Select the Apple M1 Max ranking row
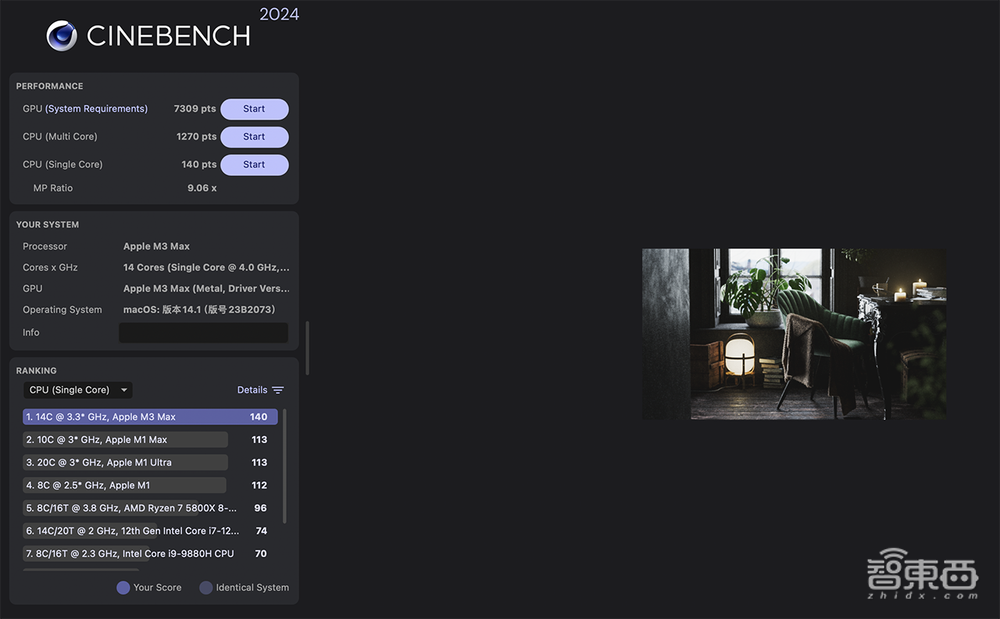Screen dimensions: 1000x619 (x=126, y=440)
